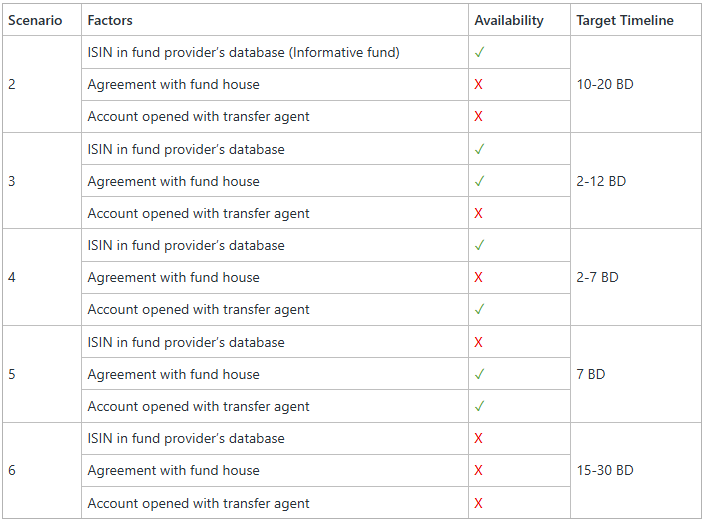Click the red X in Scenario 6's ISIN row
This screenshot has height=520, width=704.
pos(479,438)
